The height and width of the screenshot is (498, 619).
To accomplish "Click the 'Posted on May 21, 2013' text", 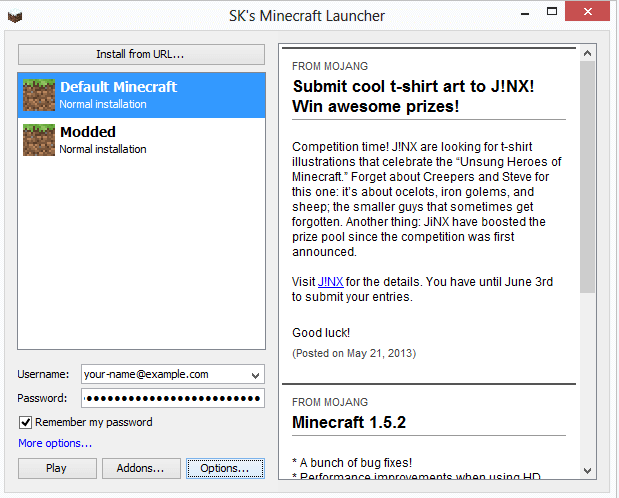I will (x=354, y=353).
